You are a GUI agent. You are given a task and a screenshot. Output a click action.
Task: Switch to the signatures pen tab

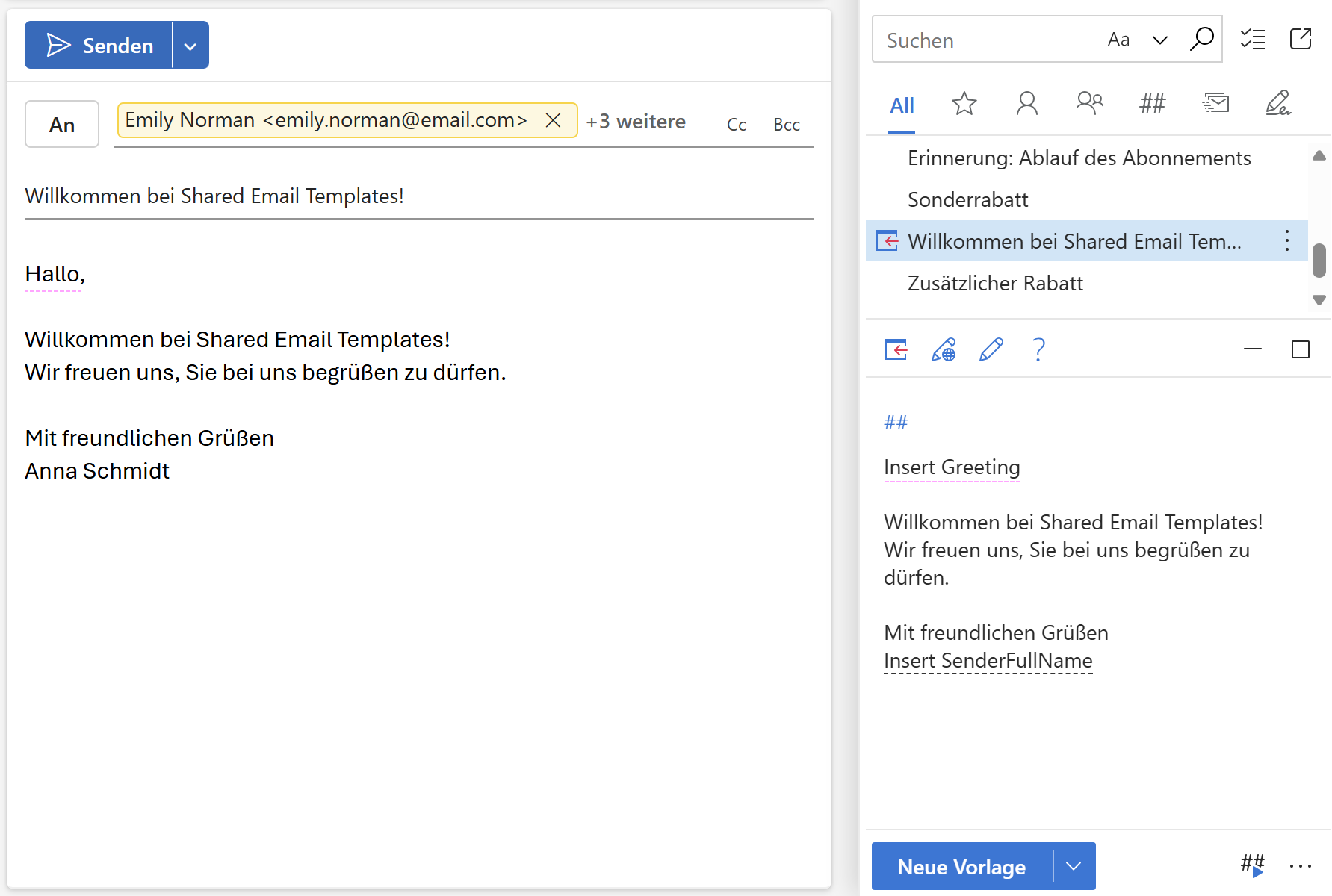[x=1278, y=103]
